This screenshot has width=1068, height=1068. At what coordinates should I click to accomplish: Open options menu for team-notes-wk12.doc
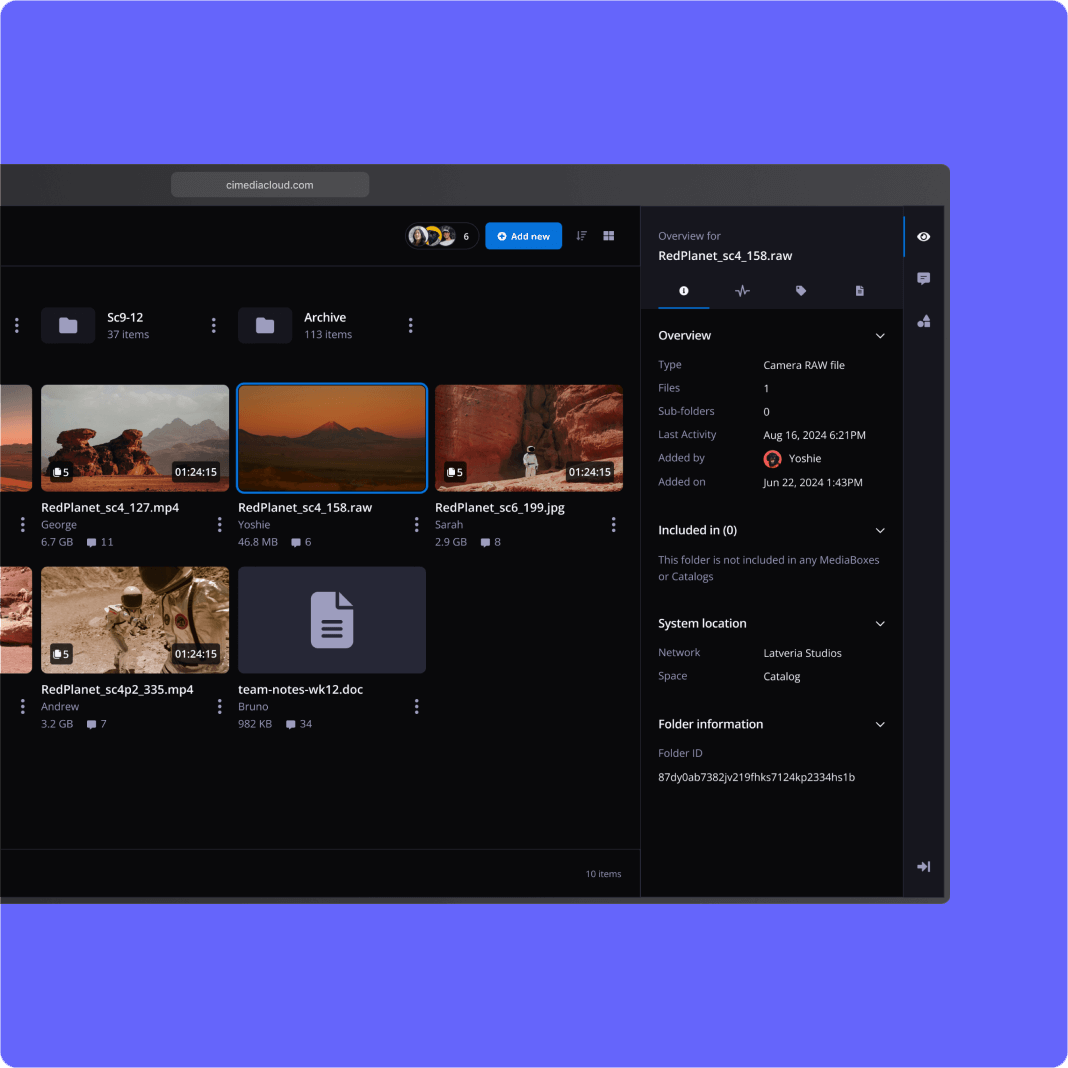[417, 707]
